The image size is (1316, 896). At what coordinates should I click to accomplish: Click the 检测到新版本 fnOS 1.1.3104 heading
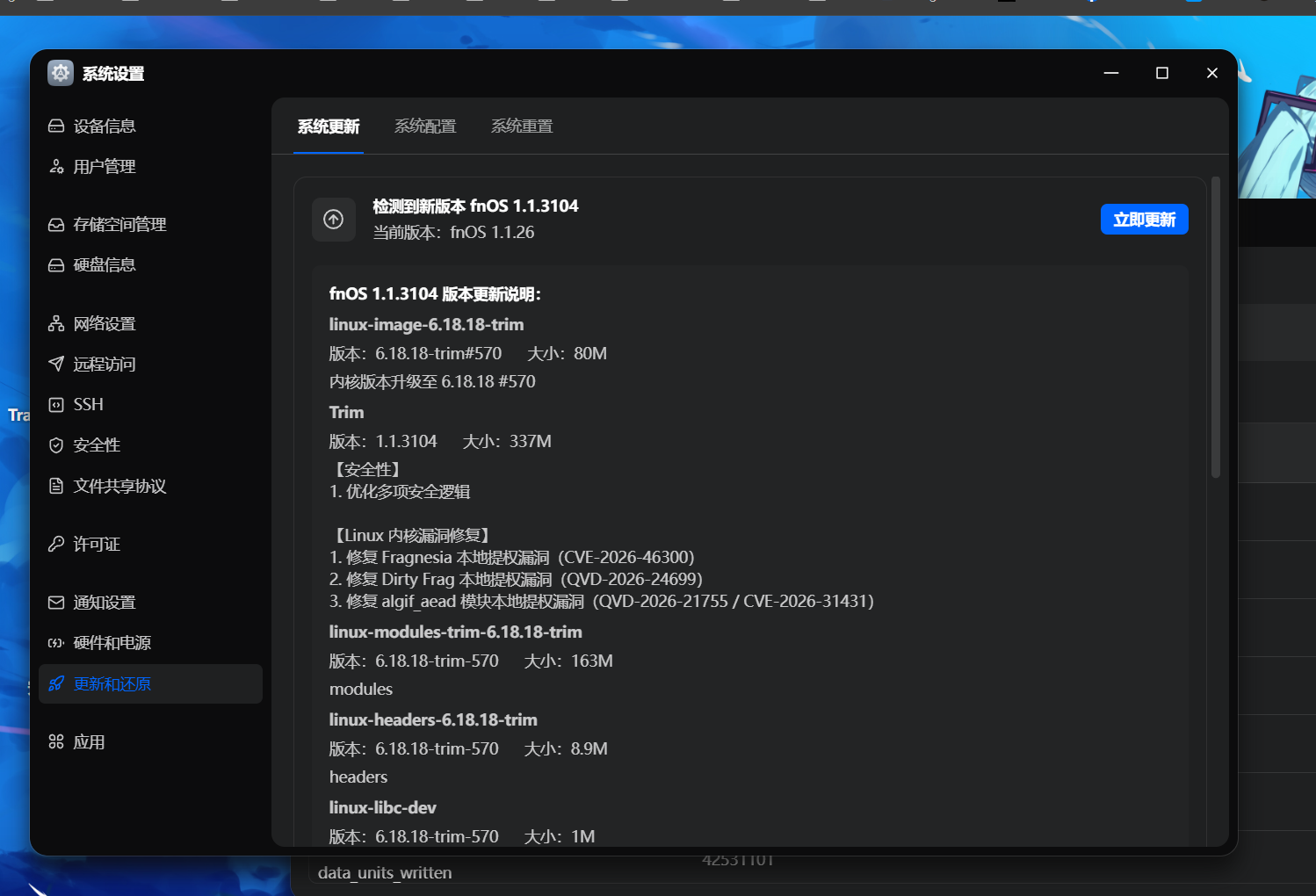tap(476, 206)
